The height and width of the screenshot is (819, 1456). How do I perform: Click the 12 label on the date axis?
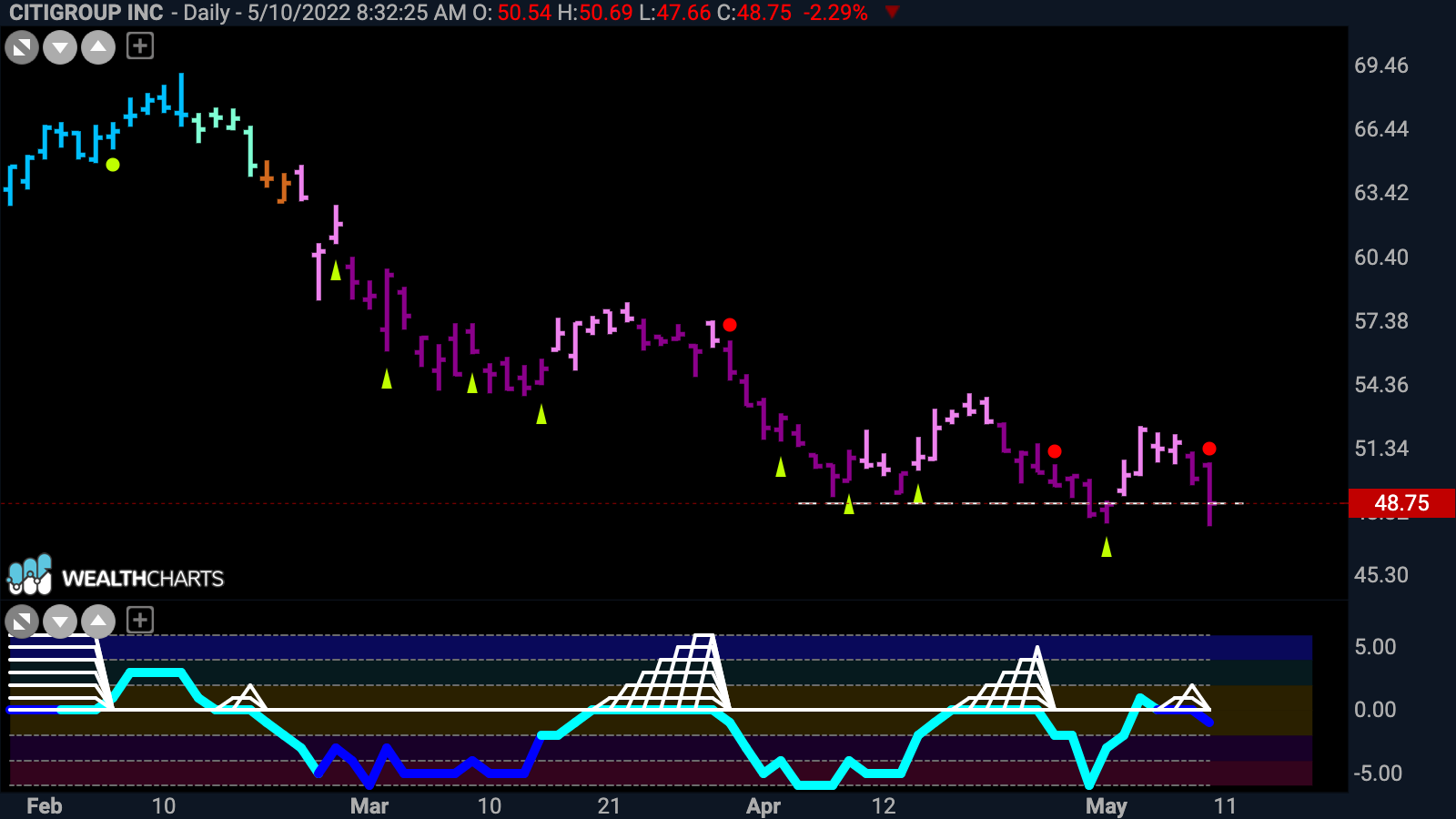884,806
